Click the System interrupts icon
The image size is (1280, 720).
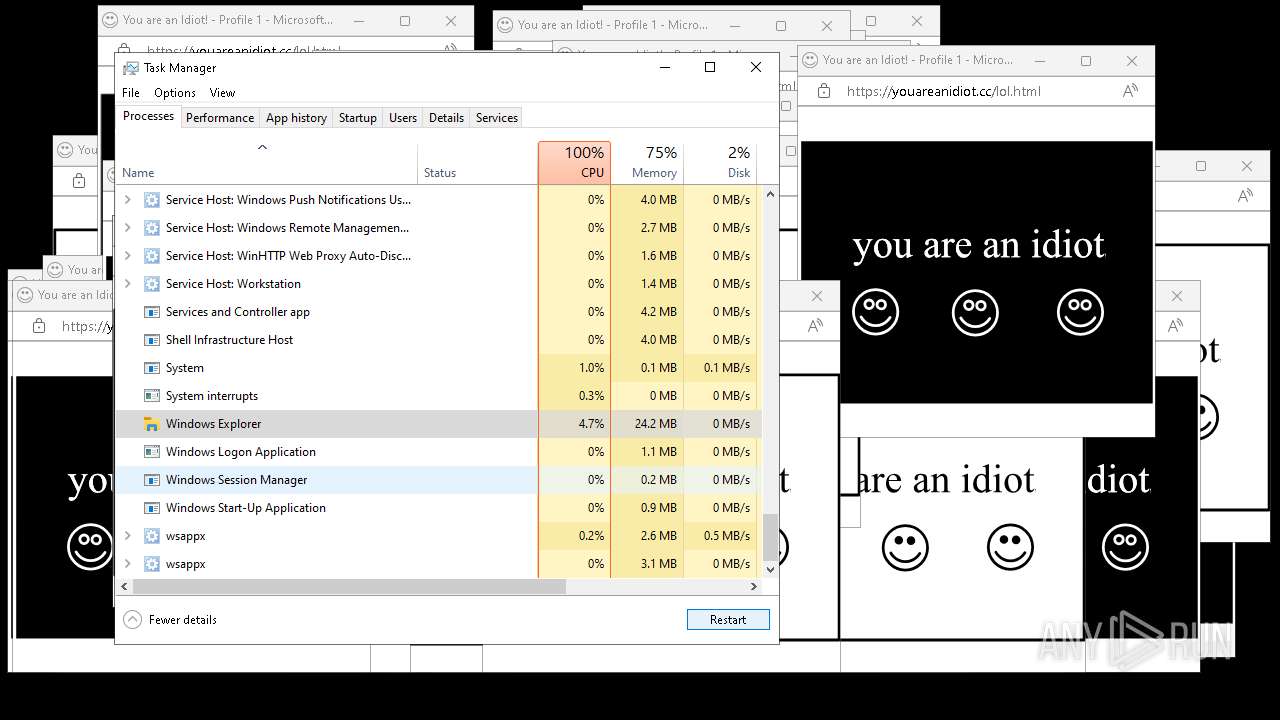(152, 396)
